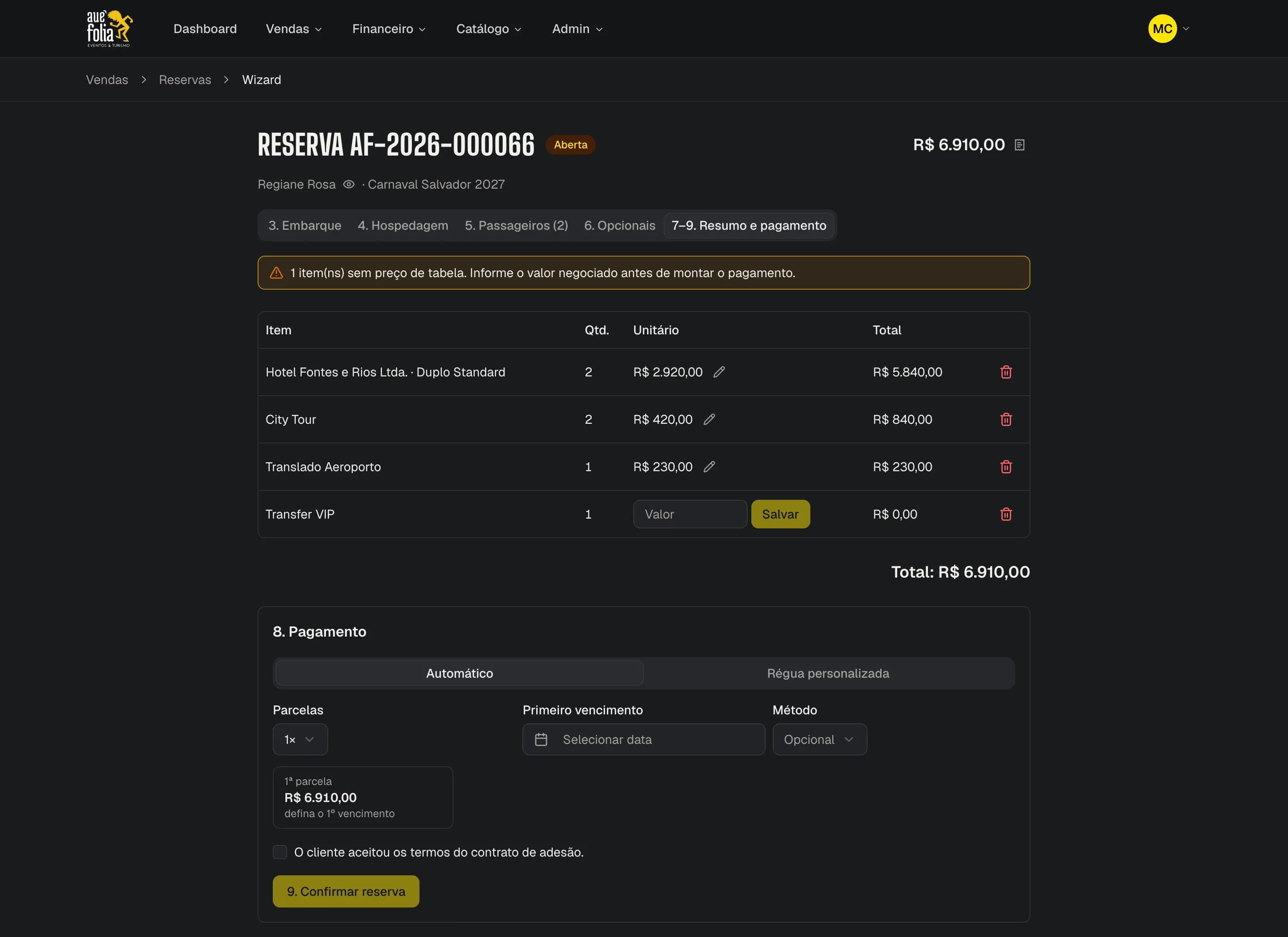This screenshot has width=1288, height=937.
Task: Click the MC user avatar
Action: (x=1162, y=28)
